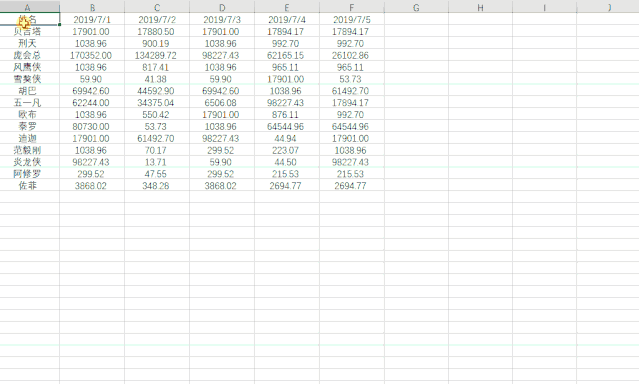Select column E header

(x=287, y=7)
